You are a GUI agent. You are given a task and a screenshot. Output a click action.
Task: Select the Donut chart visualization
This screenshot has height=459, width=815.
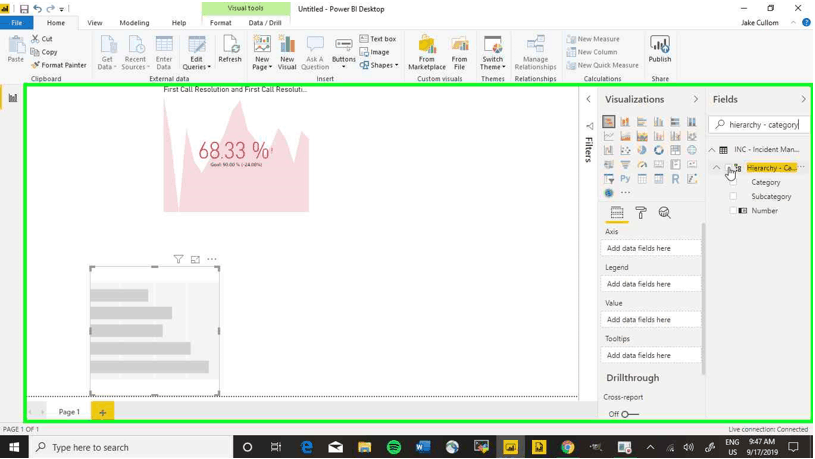pos(659,150)
